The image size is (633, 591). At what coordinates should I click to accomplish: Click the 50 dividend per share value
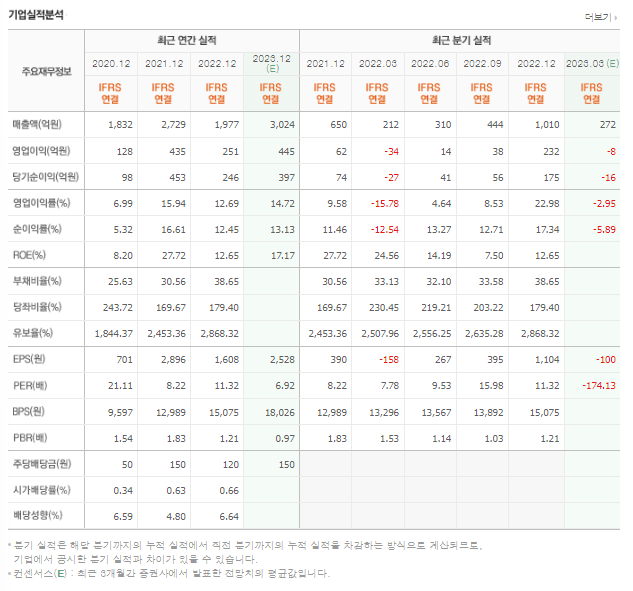click(x=128, y=465)
